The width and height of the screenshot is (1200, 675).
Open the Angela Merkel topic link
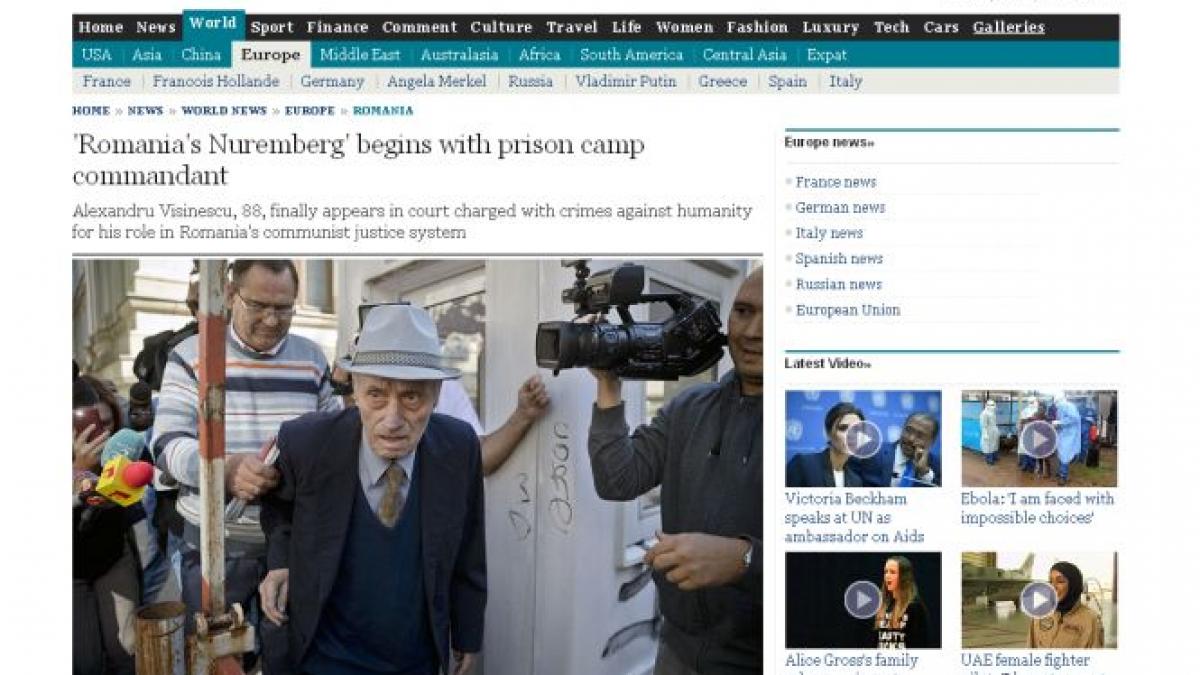pos(437,82)
